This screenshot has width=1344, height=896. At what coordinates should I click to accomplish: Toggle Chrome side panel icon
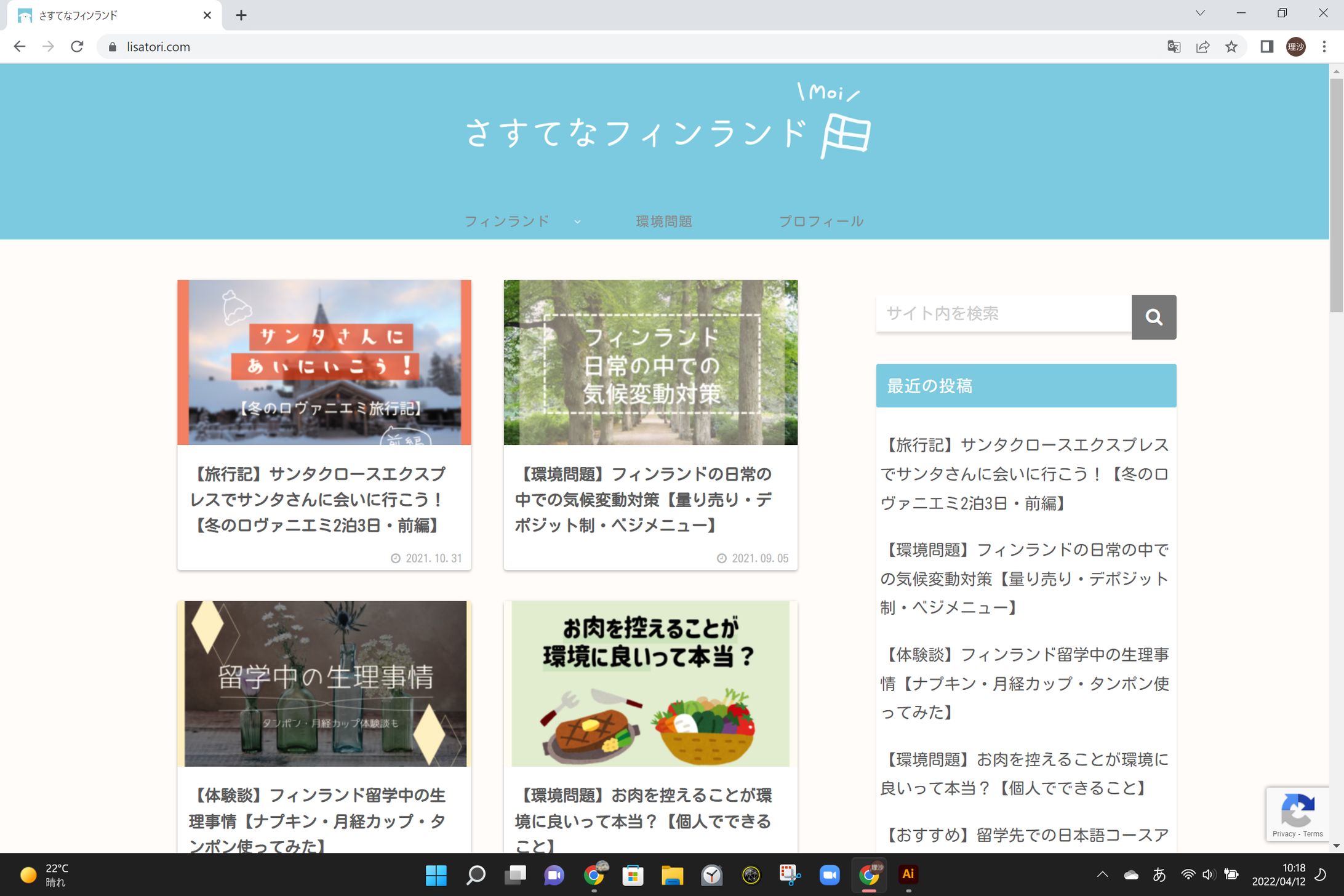[1266, 47]
